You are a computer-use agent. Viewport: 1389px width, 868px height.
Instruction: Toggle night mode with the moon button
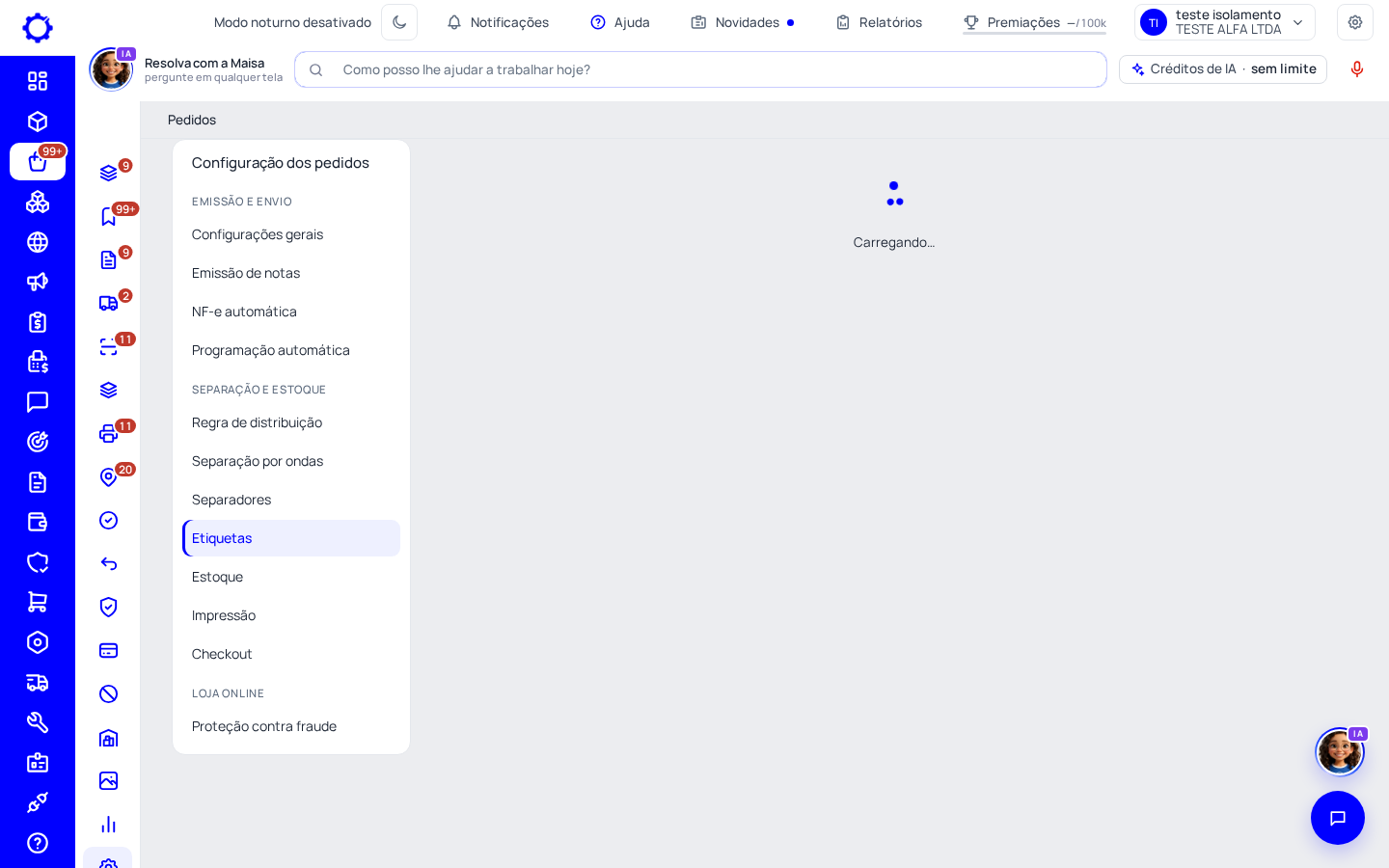(x=399, y=22)
